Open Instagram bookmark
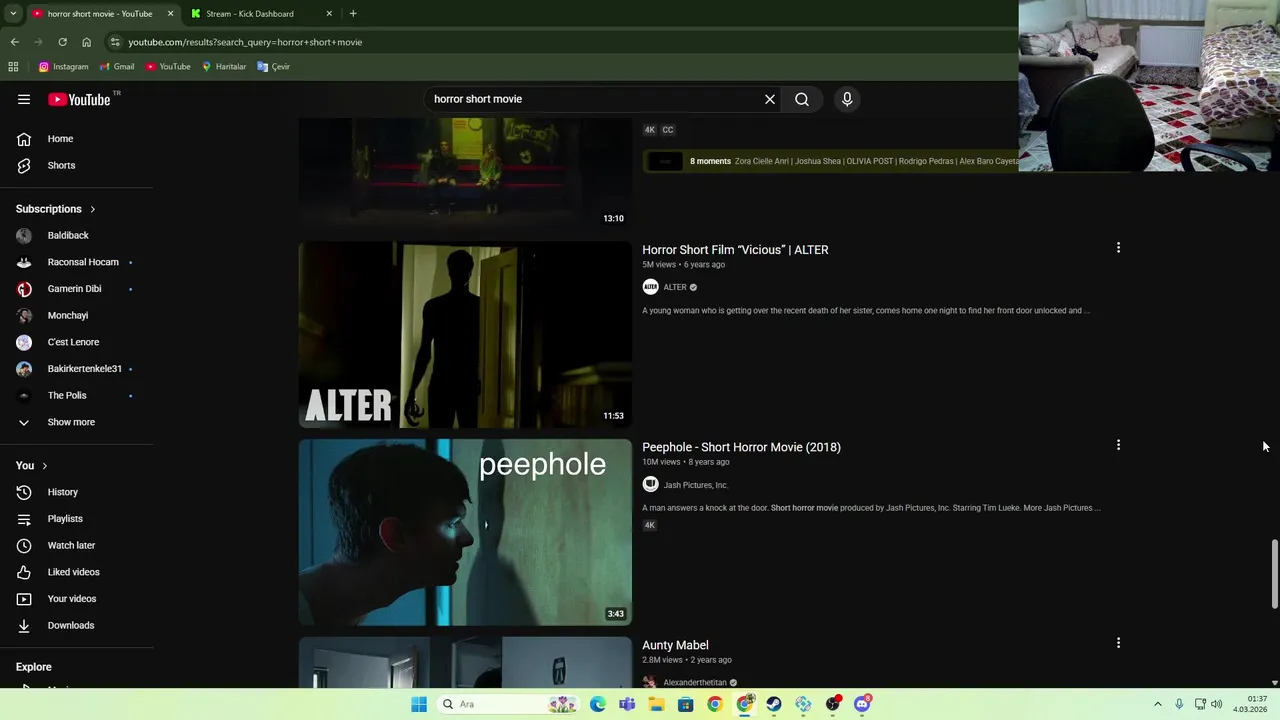 click(63, 67)
